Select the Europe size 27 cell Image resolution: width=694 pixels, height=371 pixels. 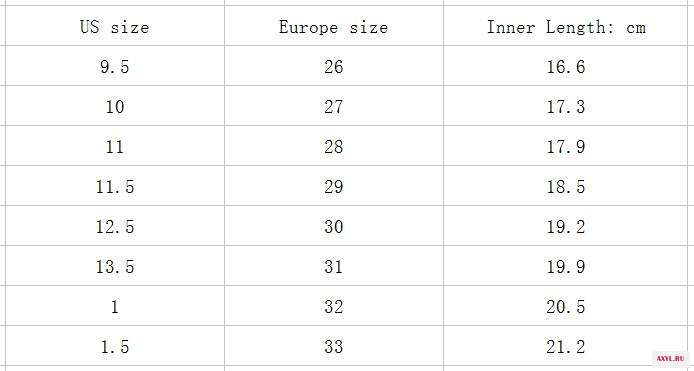(x=334, y=105)
